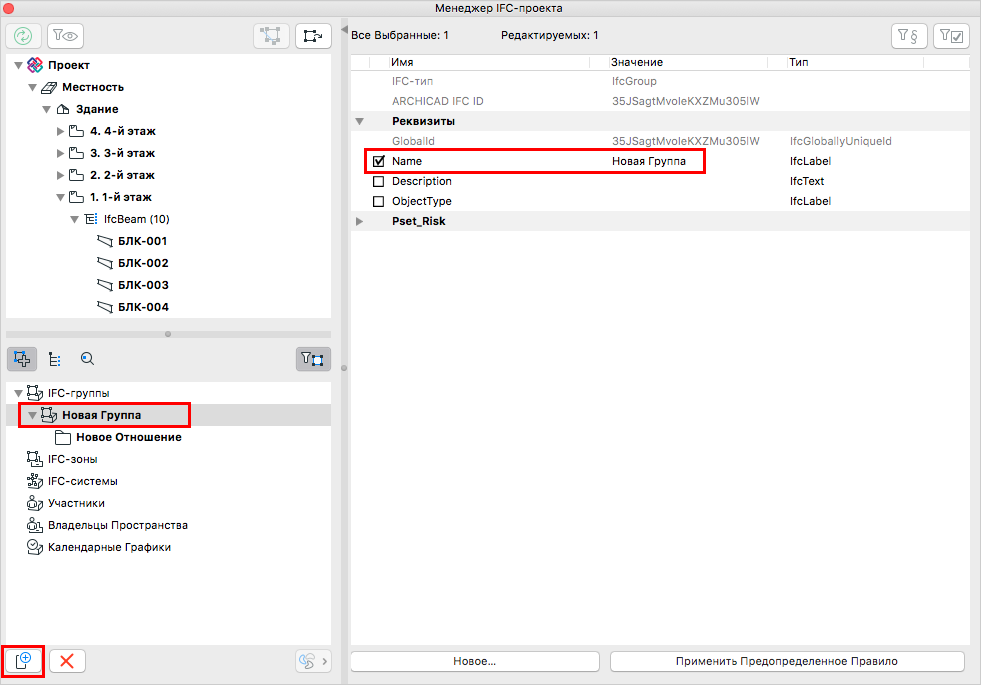
Task: Collapse the Здание node triangle
Action: [46, 109]
